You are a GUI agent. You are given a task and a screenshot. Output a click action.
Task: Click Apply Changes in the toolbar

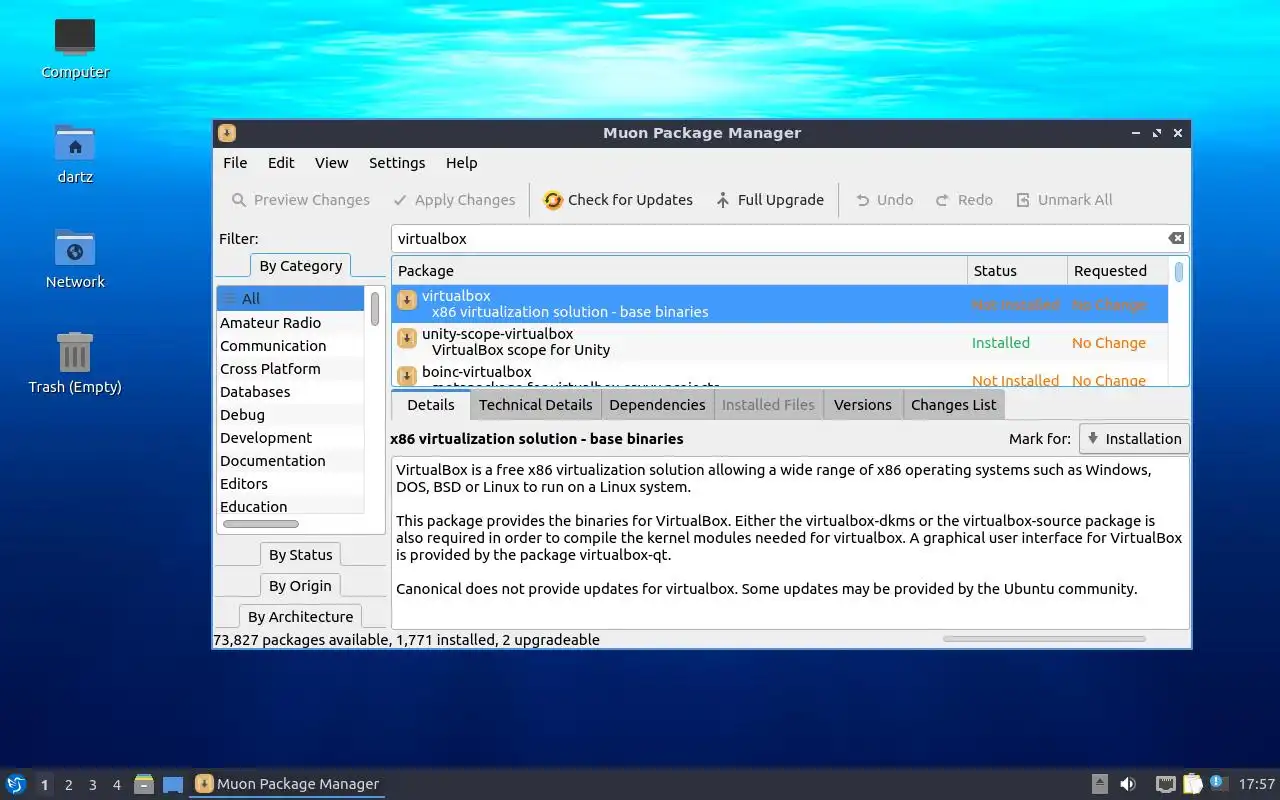coord(454,200)
